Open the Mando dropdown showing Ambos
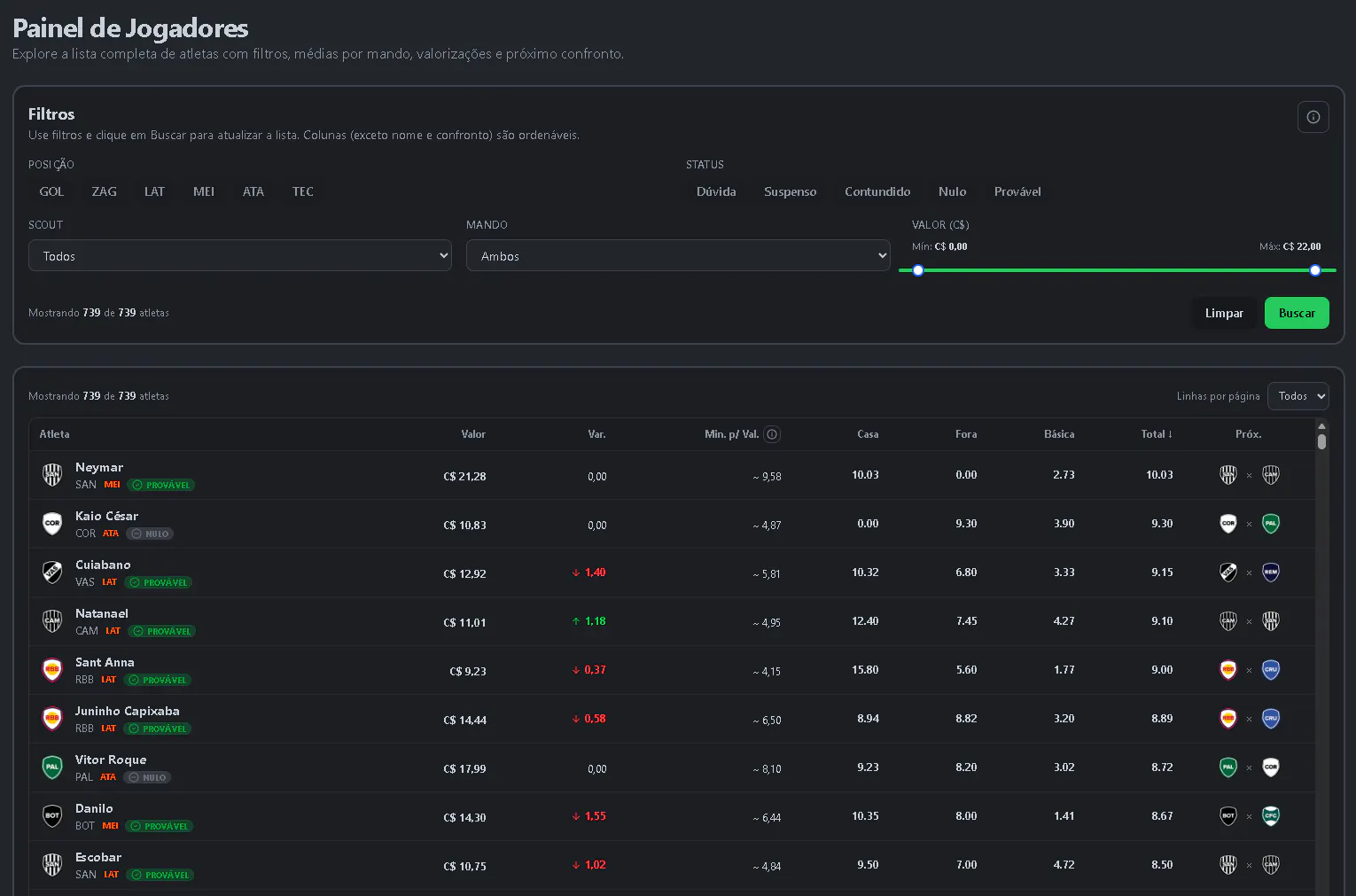The height and width of the screenshot is (896, 1356). 678,255
